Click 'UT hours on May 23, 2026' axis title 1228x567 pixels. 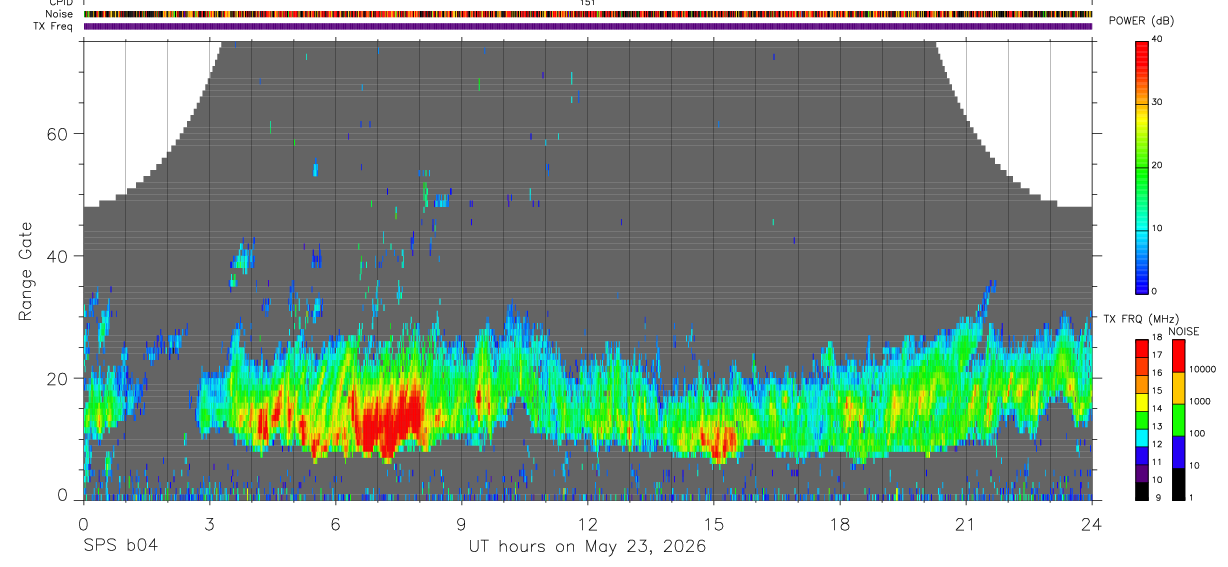point(588,546)
